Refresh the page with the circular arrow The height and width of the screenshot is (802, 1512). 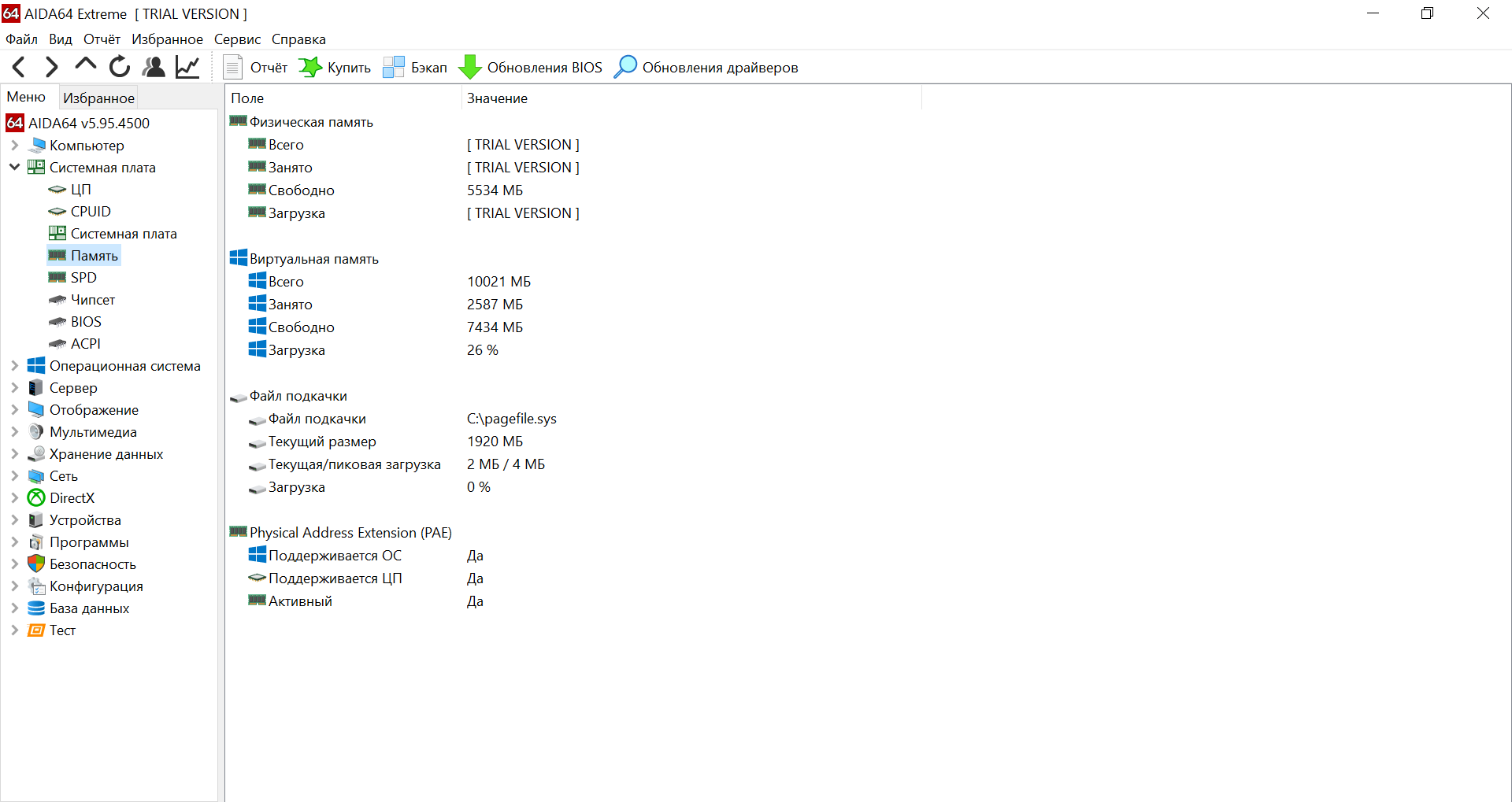point(120,67)
